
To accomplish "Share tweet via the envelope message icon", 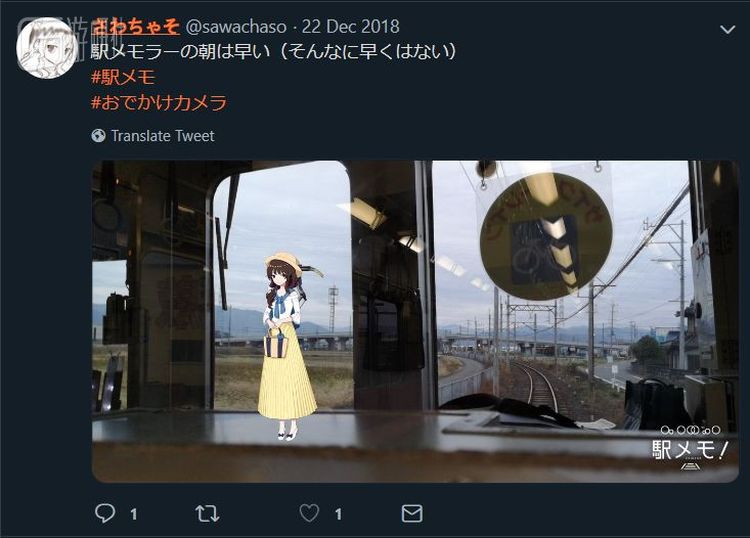I will pyautogui.click(x=412, y=514).
